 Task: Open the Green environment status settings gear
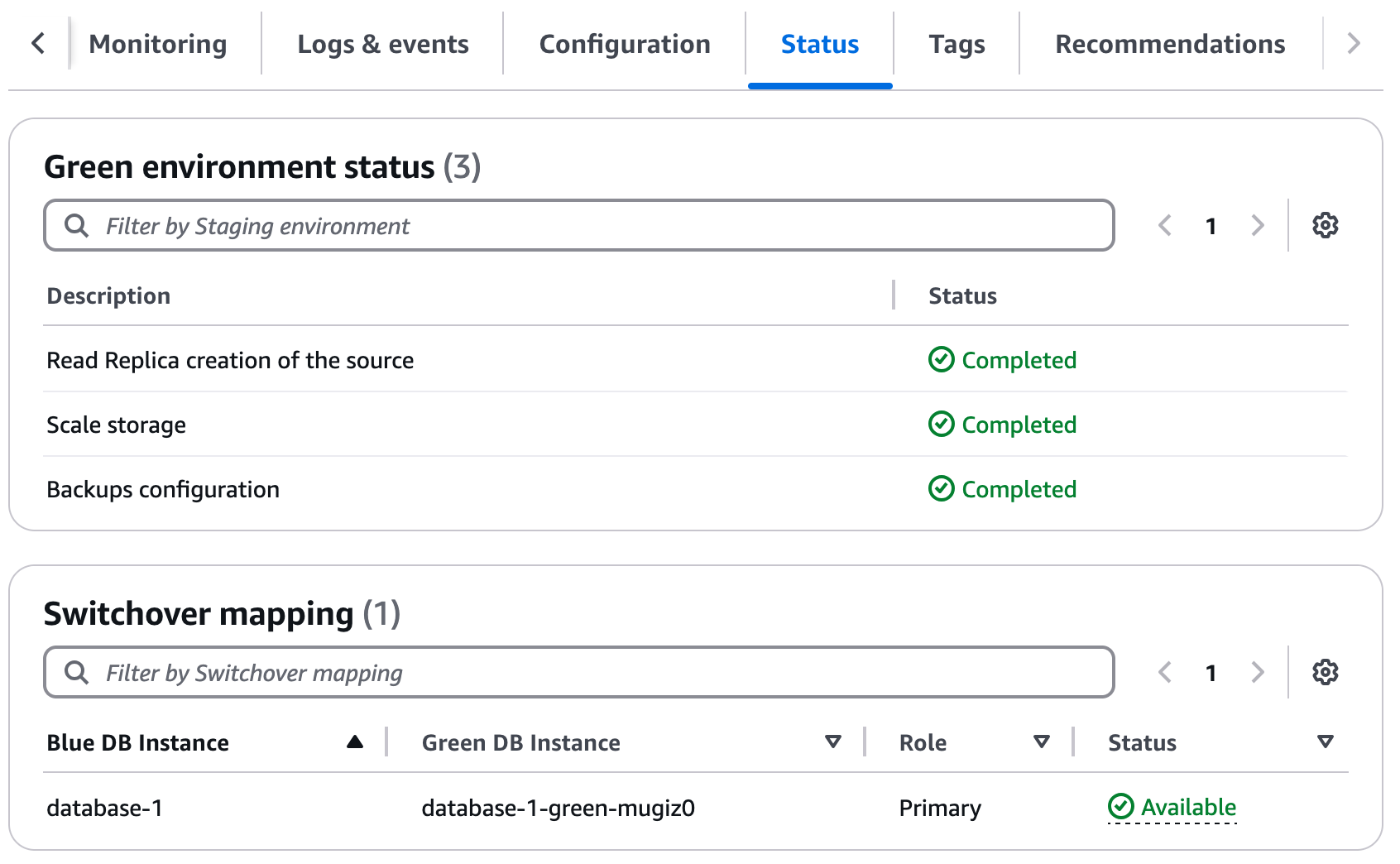[x=1325, y=224]
